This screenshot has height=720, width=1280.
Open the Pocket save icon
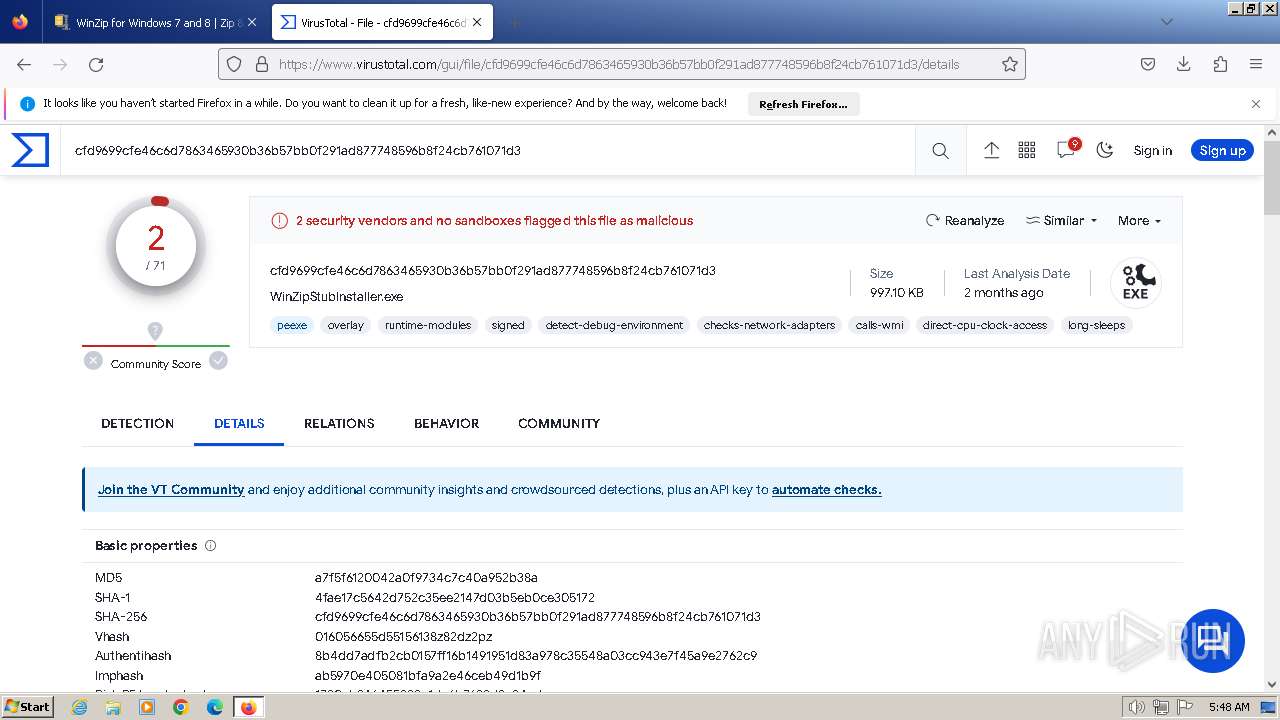[1148, 64]
